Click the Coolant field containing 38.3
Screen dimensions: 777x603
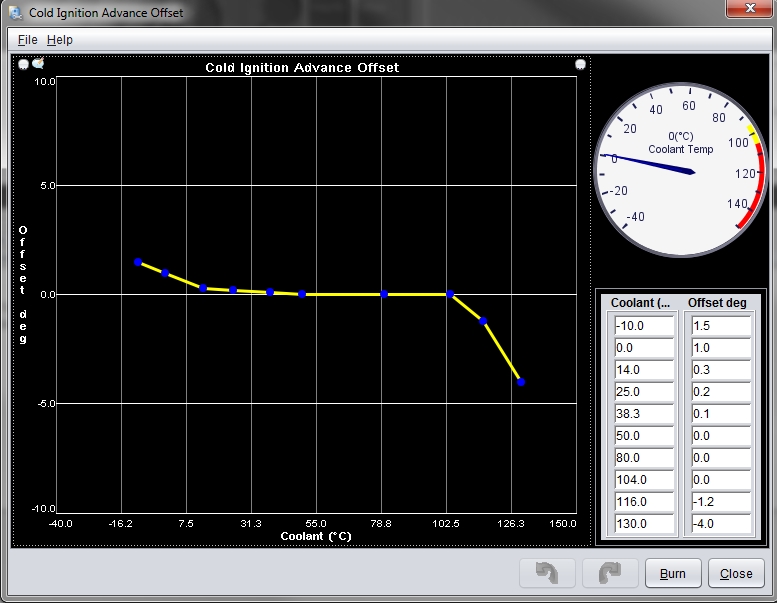pos(644,414)
